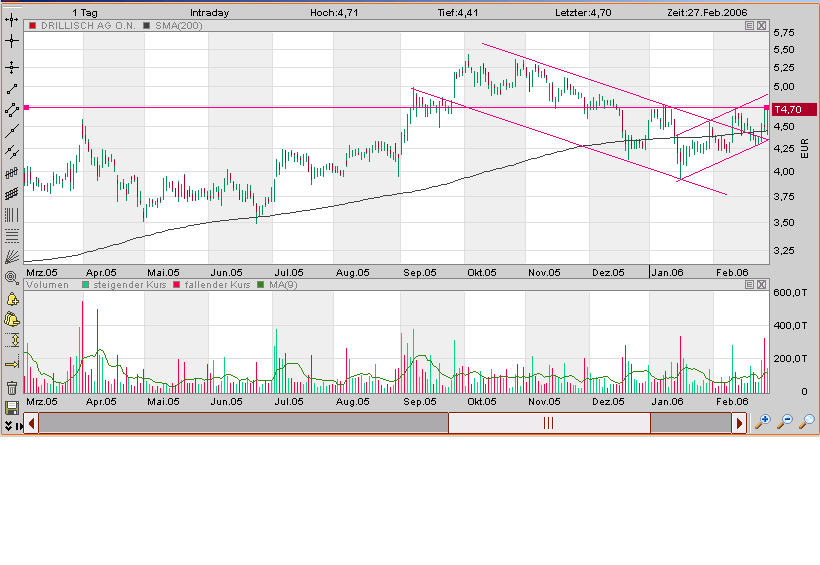Click the 'Tief:4,41' value

[x=458, y=13]
